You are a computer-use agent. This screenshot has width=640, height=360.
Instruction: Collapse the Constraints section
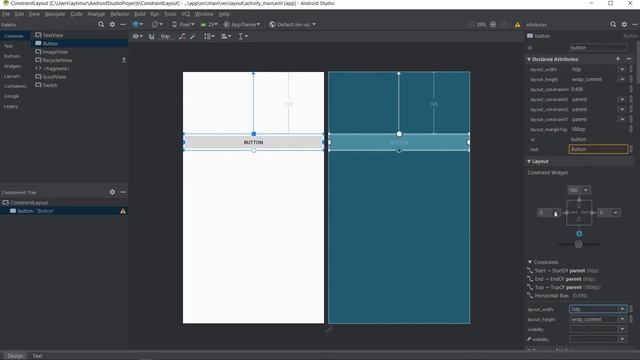coord(530,262)
